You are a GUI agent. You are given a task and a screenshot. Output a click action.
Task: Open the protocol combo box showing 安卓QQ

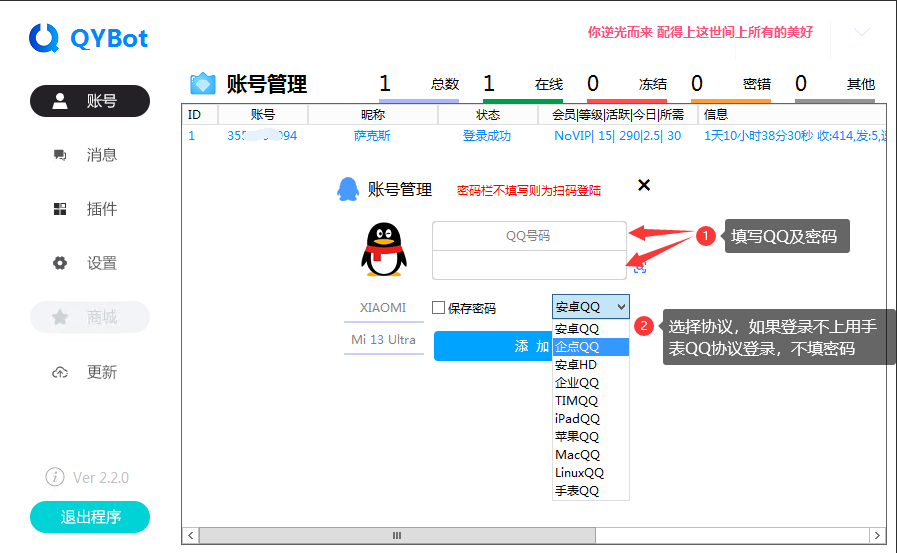(590, 307)
